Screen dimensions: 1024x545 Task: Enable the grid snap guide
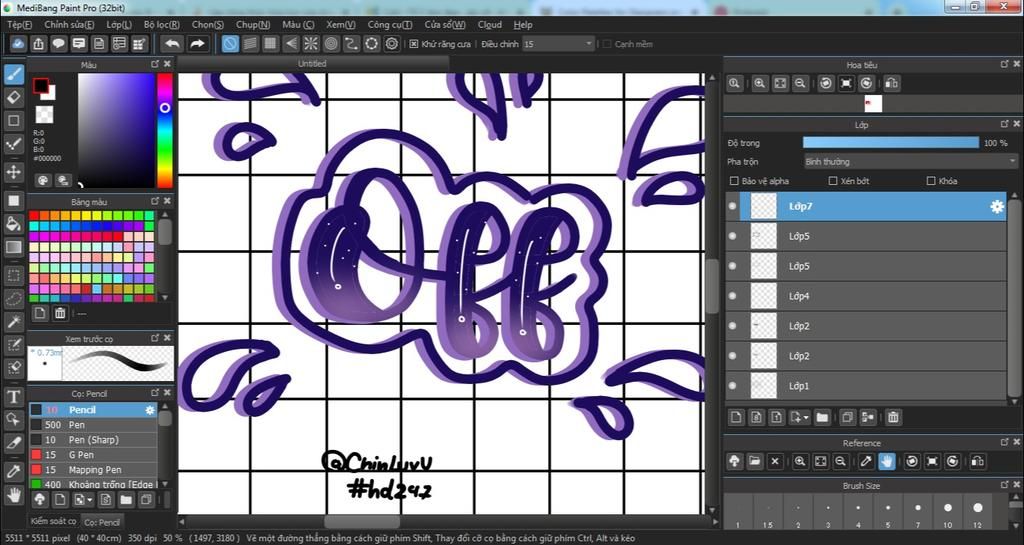(x=270, y=44)
